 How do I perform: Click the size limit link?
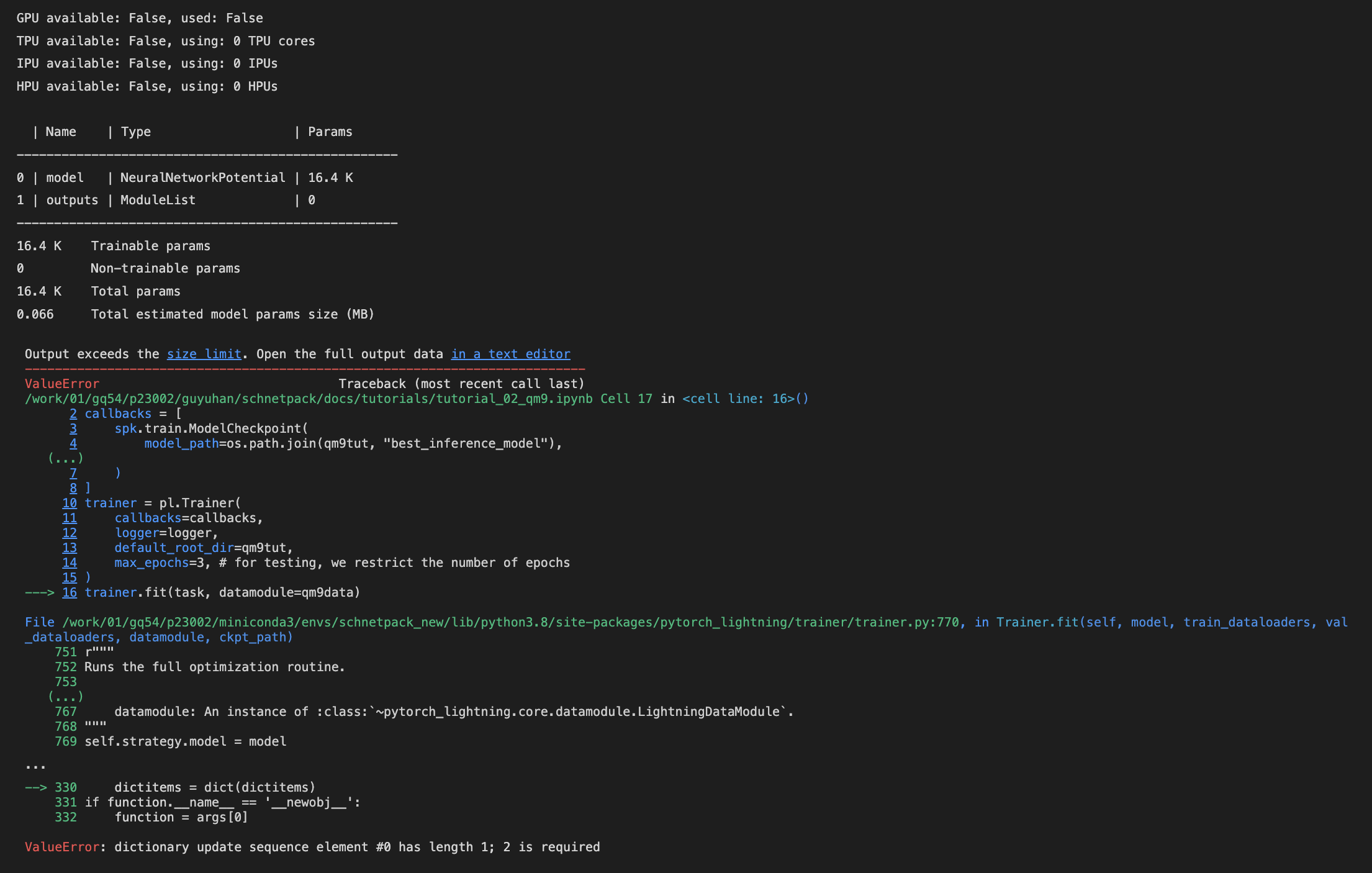(204, 353)
